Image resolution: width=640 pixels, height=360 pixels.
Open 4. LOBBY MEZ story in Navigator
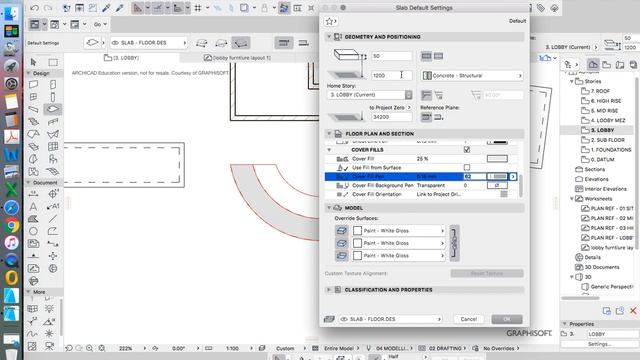[608, 120]
